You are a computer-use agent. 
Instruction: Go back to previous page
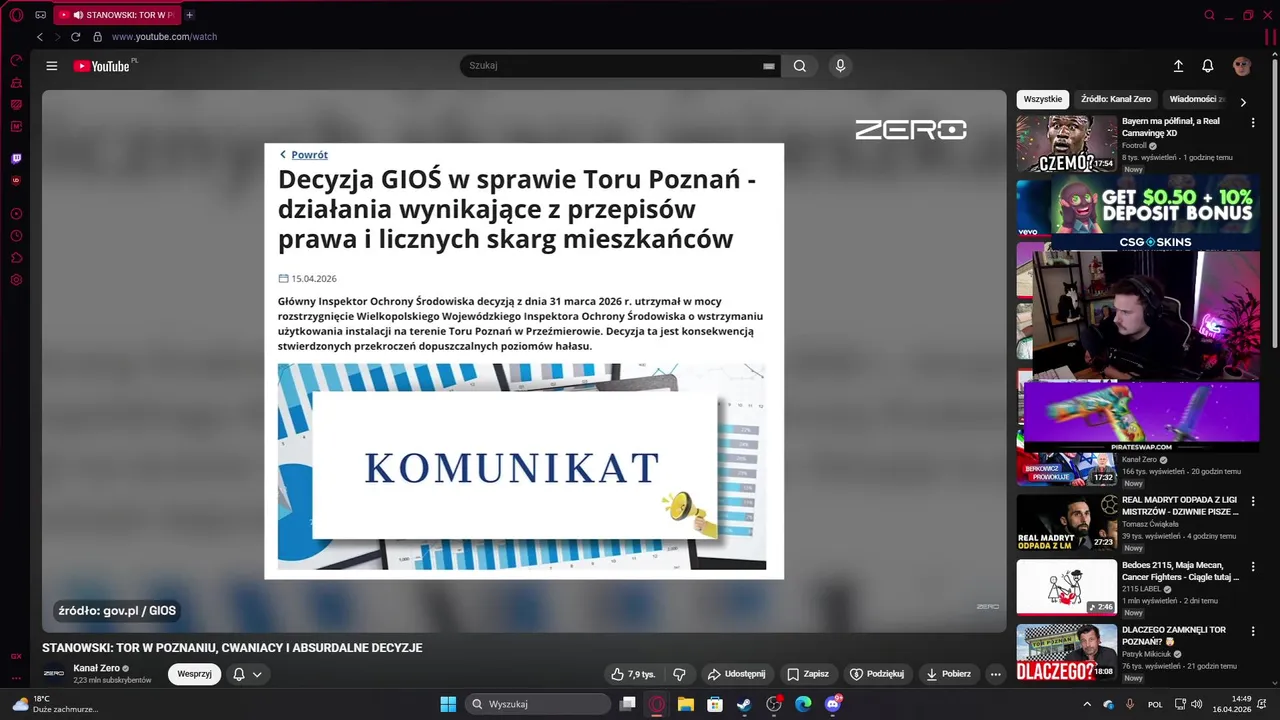40,37
